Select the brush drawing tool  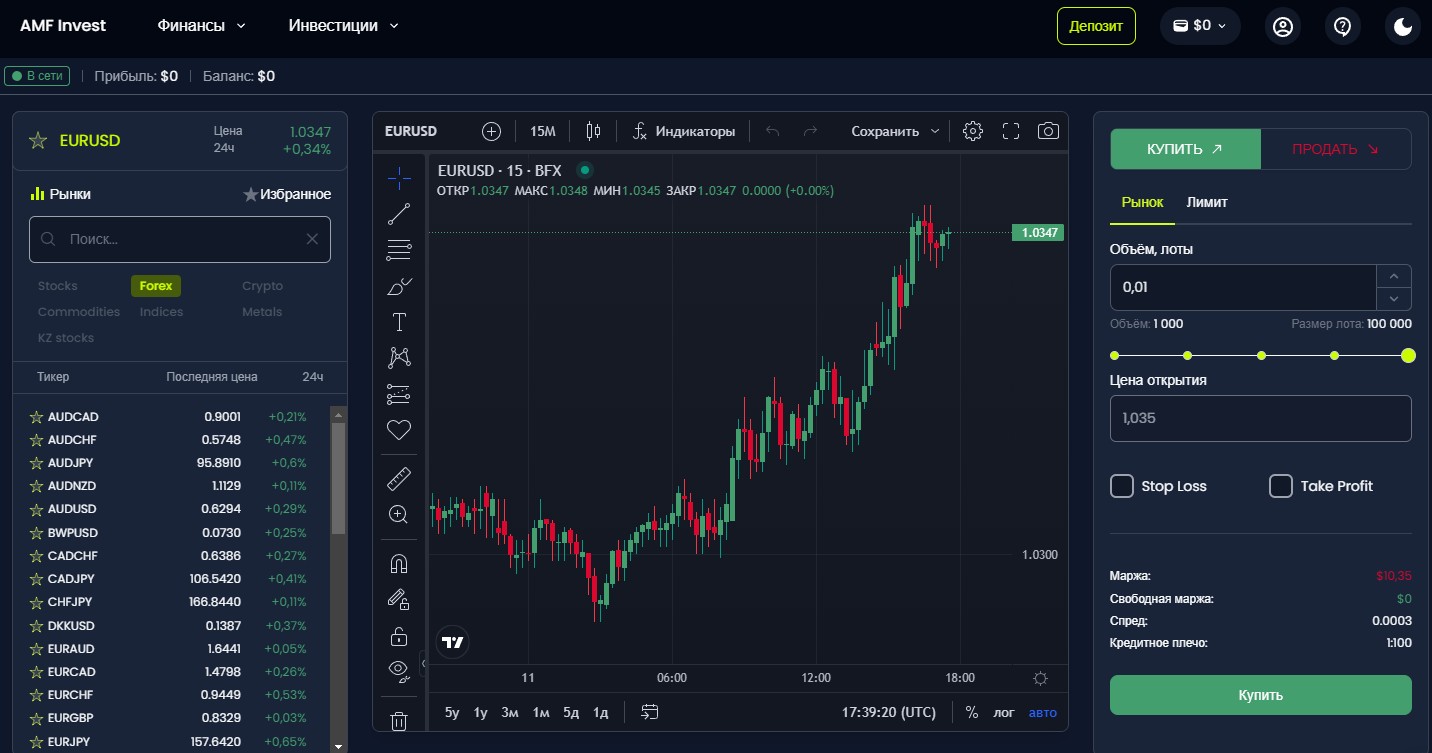399,286
